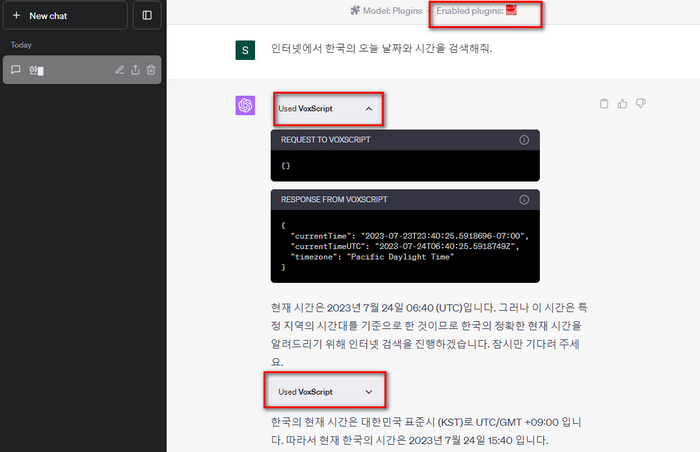The image size is (700, 452).
Task: Give thumbs down to the response
Action: click(x=641, y=104)
